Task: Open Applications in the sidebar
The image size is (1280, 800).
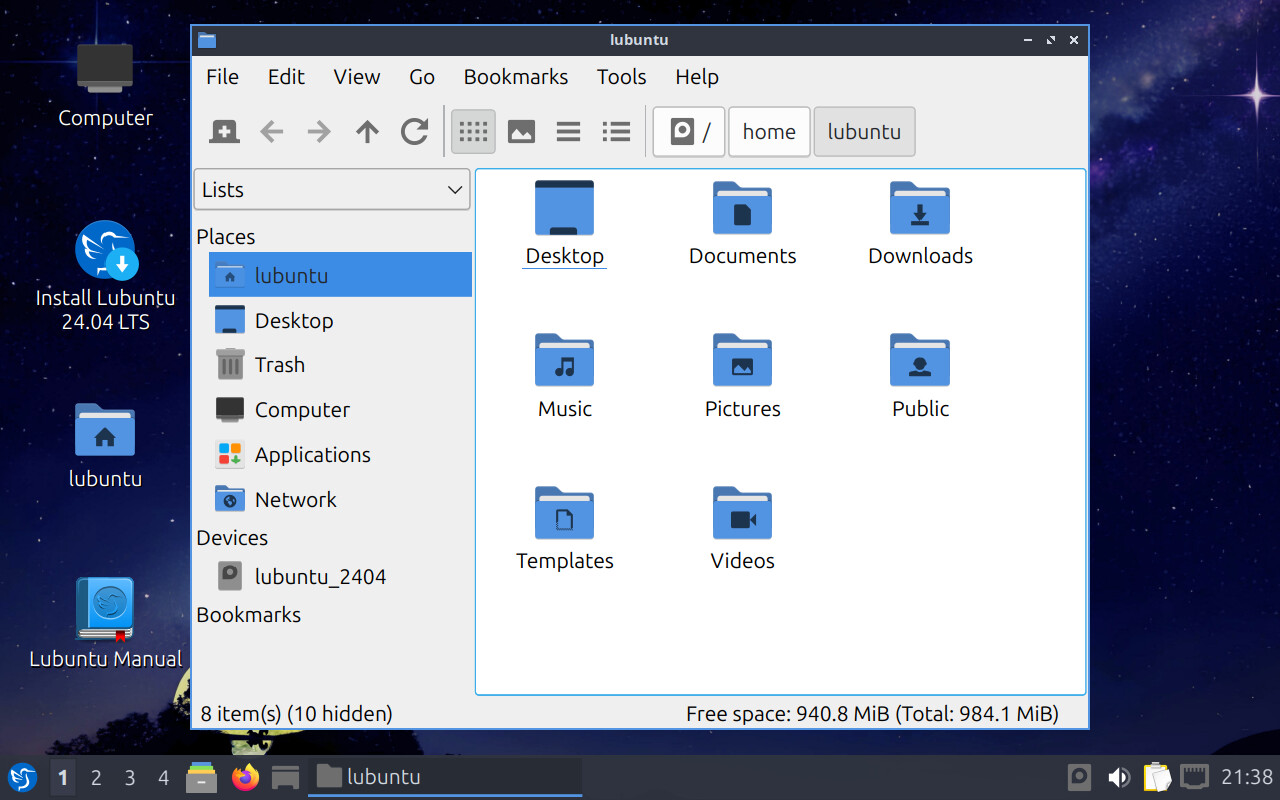Action: coord(340,454)
